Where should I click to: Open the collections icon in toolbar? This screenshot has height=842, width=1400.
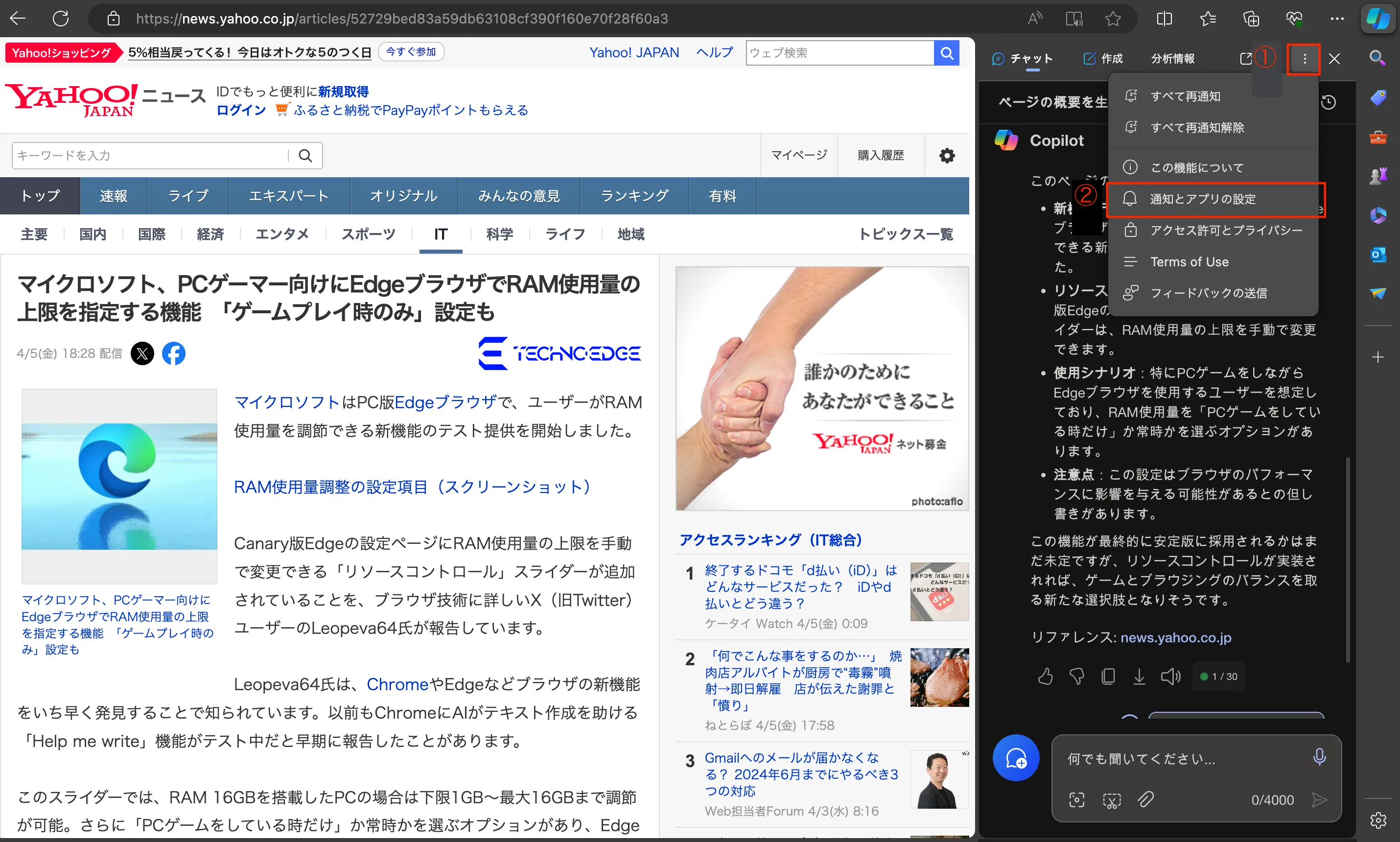tap(1251, 19)
